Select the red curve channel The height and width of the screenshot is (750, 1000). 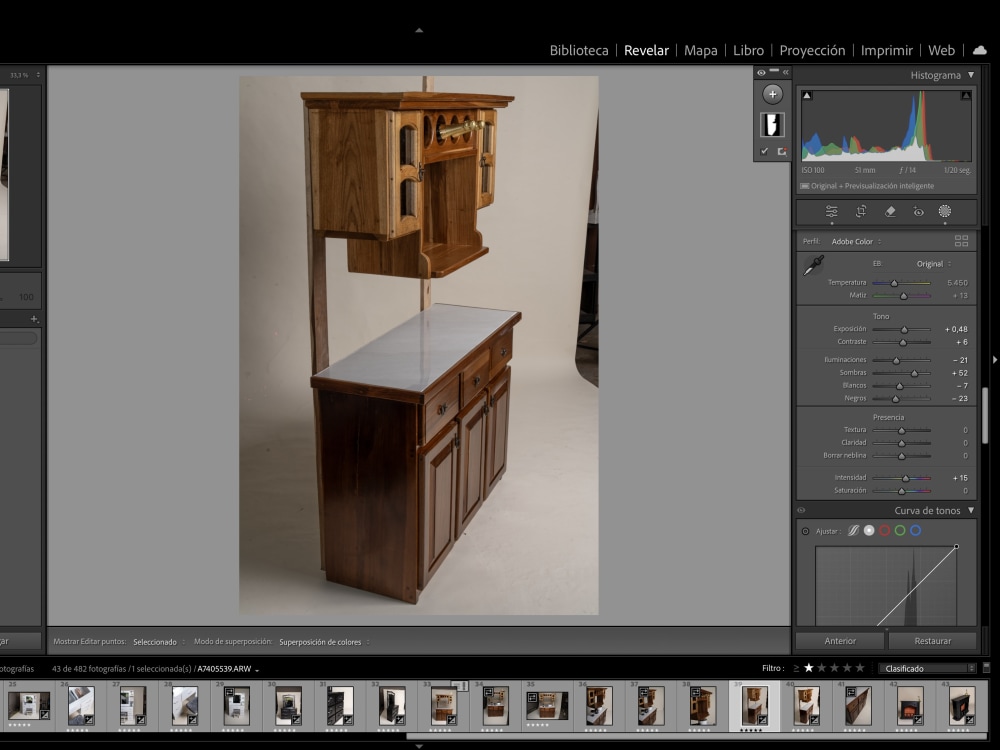(x=885, y=531)
